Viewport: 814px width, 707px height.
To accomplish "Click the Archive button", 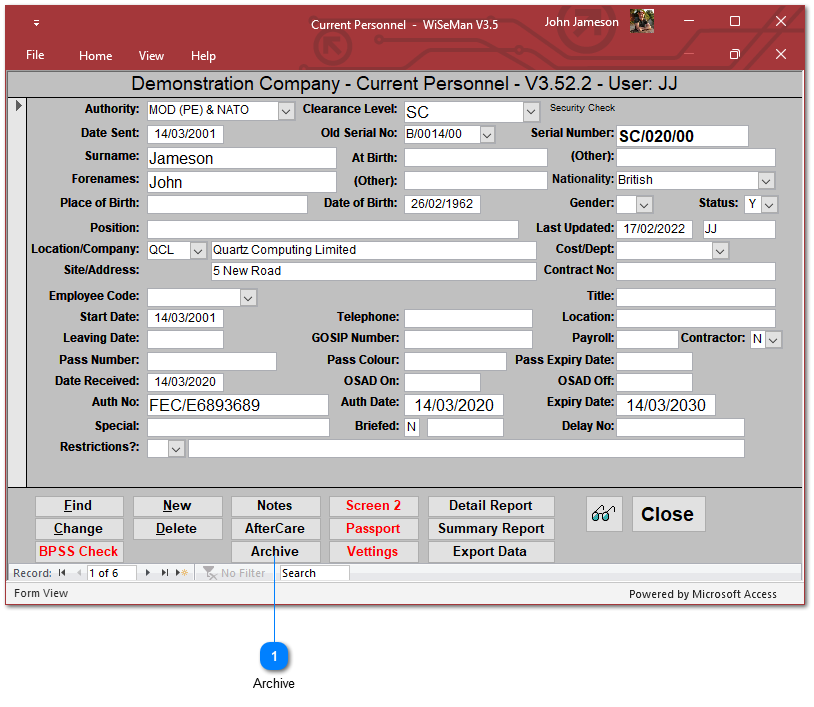I will pos(275,551).
